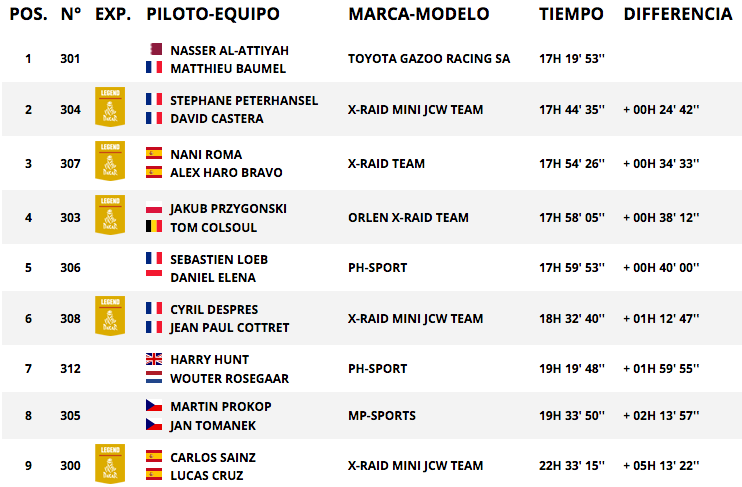Click the Dutch flag beside Wouter Rosegaar
This screenshot has width=742, height=487.
point(154,377)
